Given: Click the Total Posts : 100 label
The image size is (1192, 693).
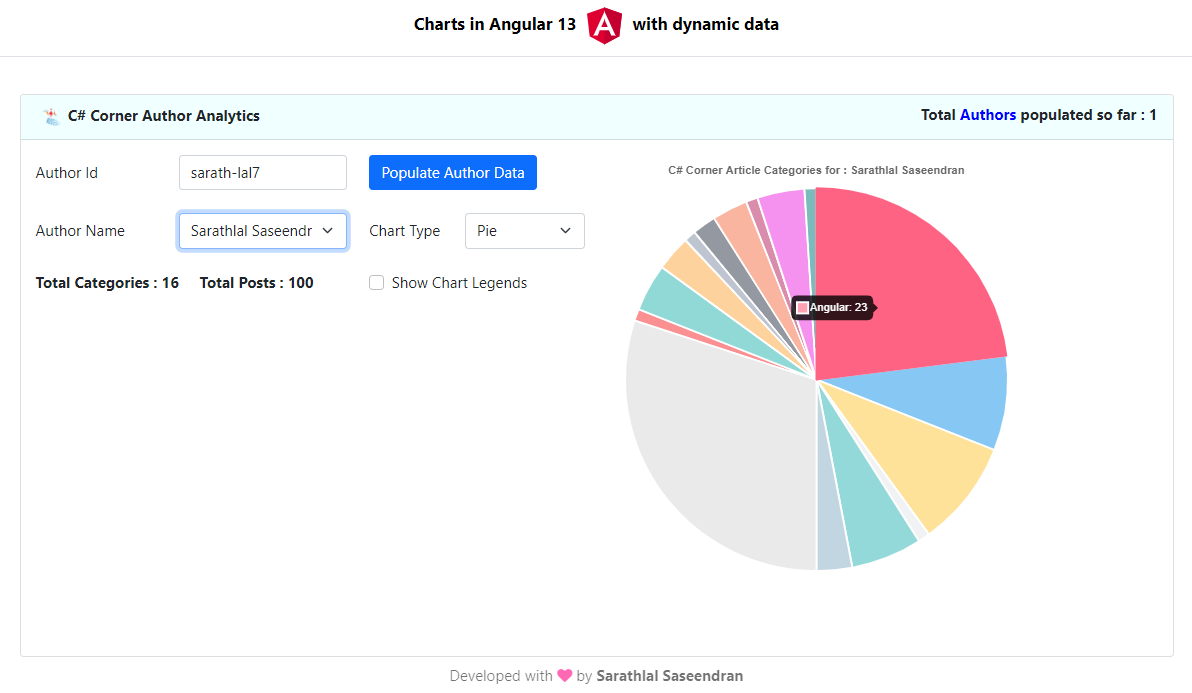Looking at the screenshot, I should pyautogui.click(x=256, y=283).
